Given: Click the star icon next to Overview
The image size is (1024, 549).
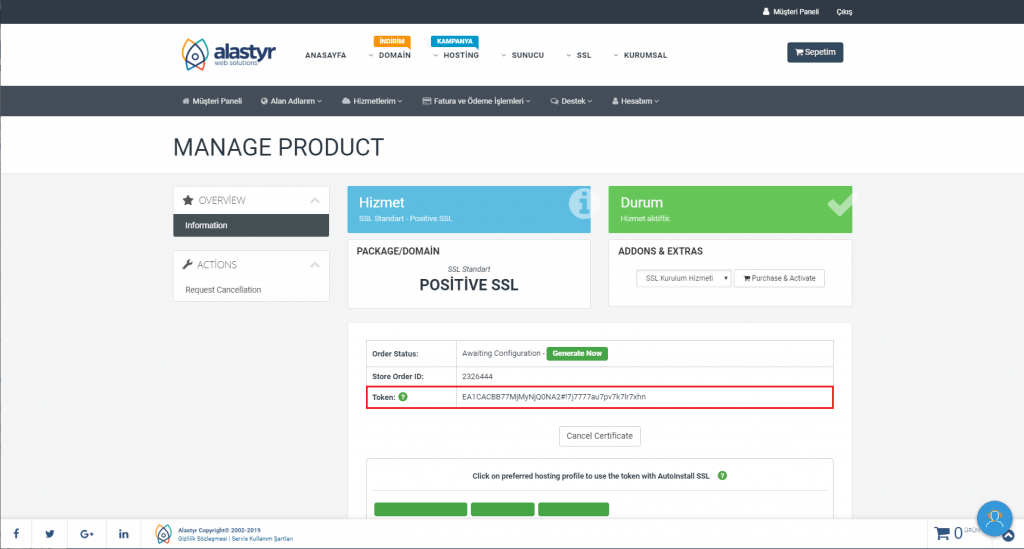Looking at the screenshot, I should [x=188, y=200].
